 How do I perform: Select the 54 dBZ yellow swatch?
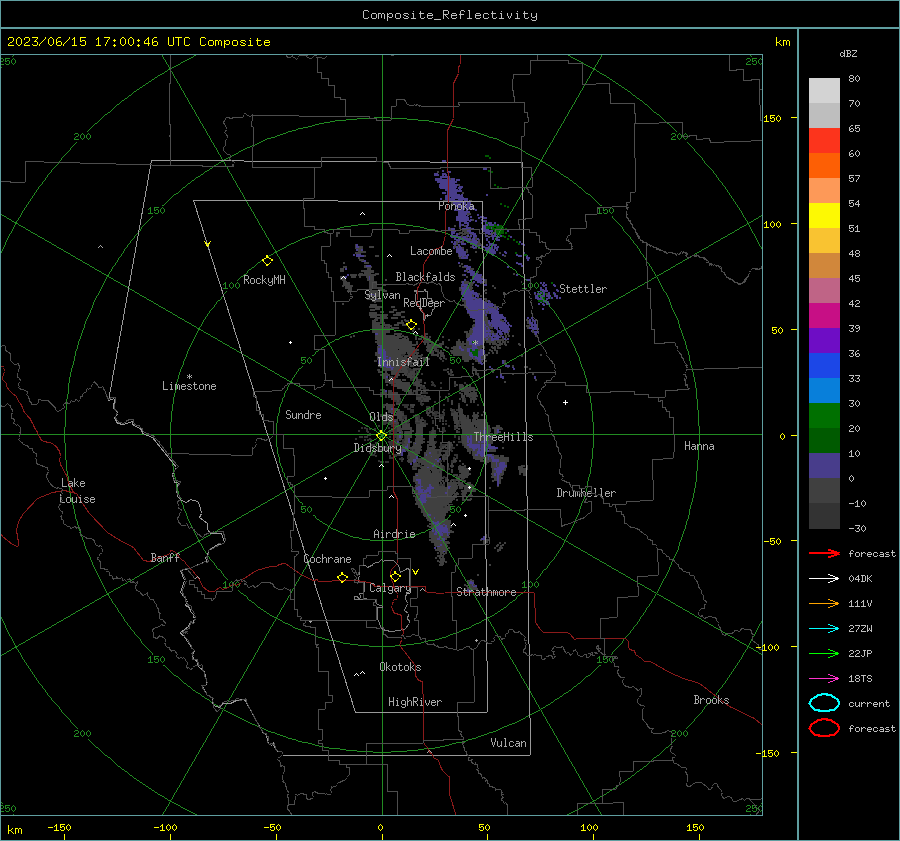pos(824,215)
